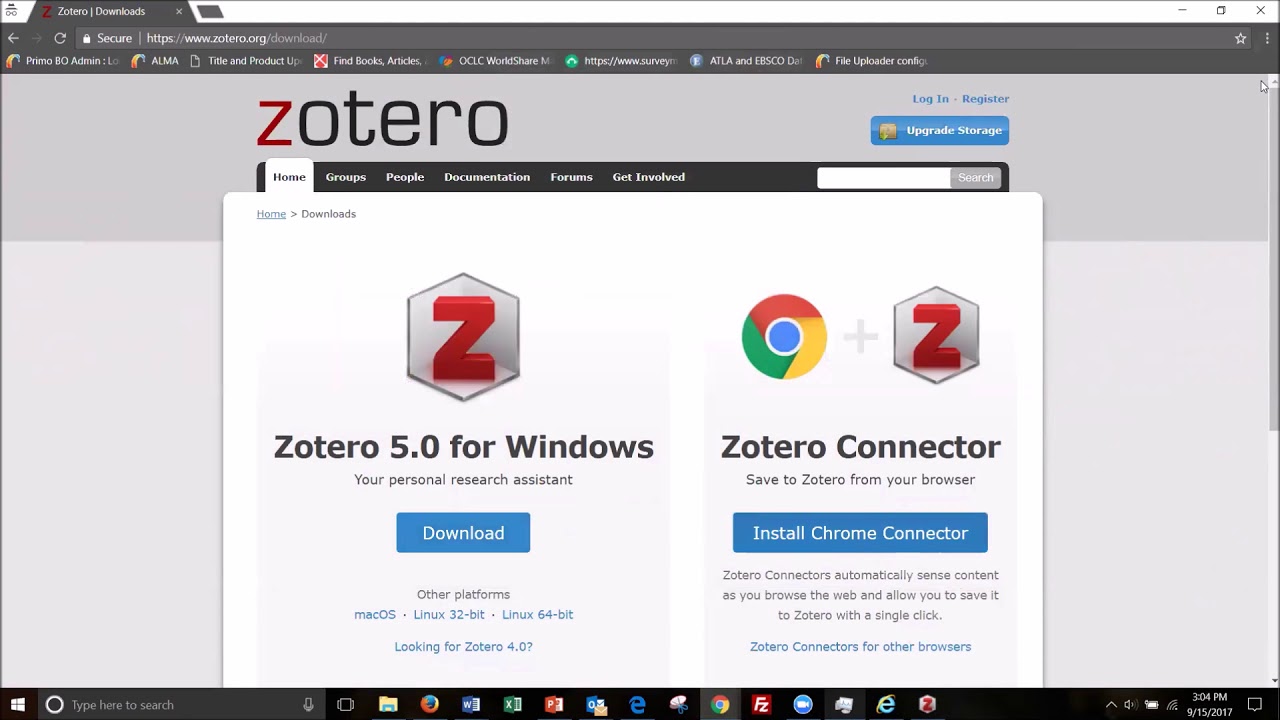Open the People navigation tab
Viewport: 1280px width, 720px height.
click(405, 177)
